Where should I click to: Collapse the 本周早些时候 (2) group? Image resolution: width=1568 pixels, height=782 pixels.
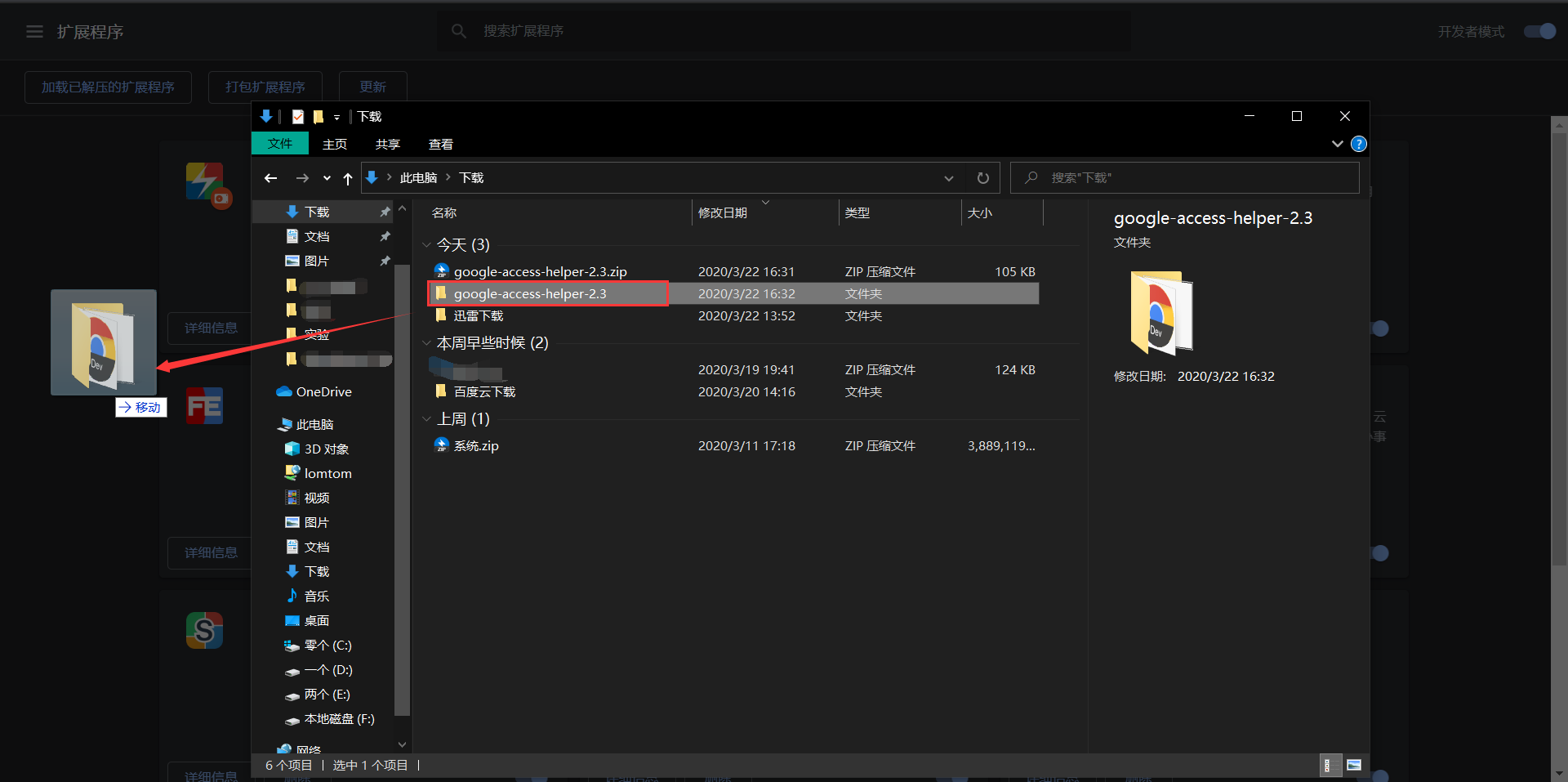coord(426,343)
